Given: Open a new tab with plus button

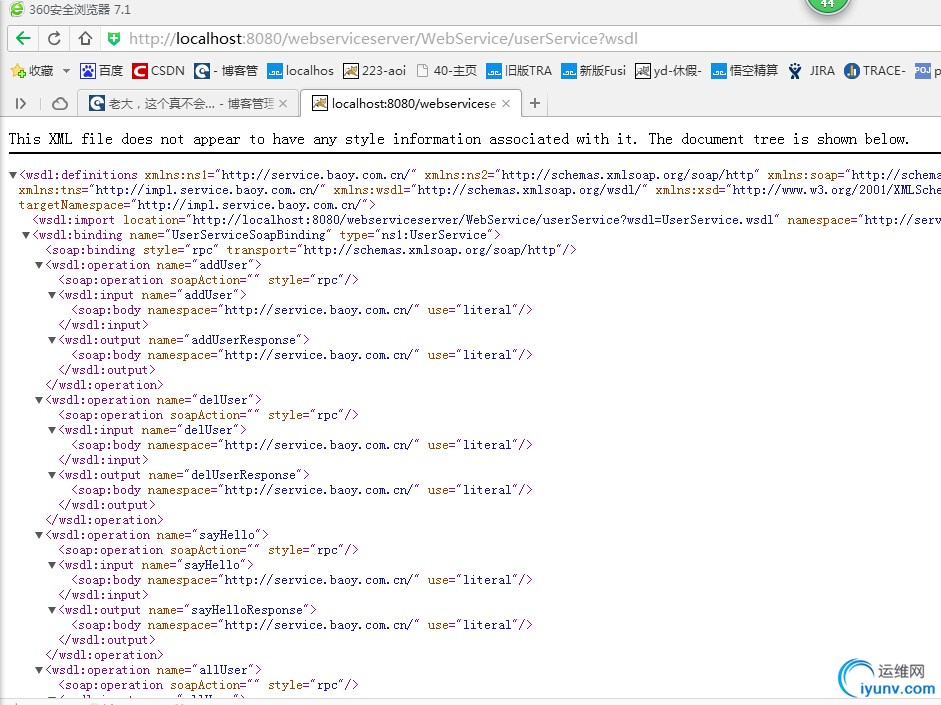Looking at the screenshot, I should [535, 103].
